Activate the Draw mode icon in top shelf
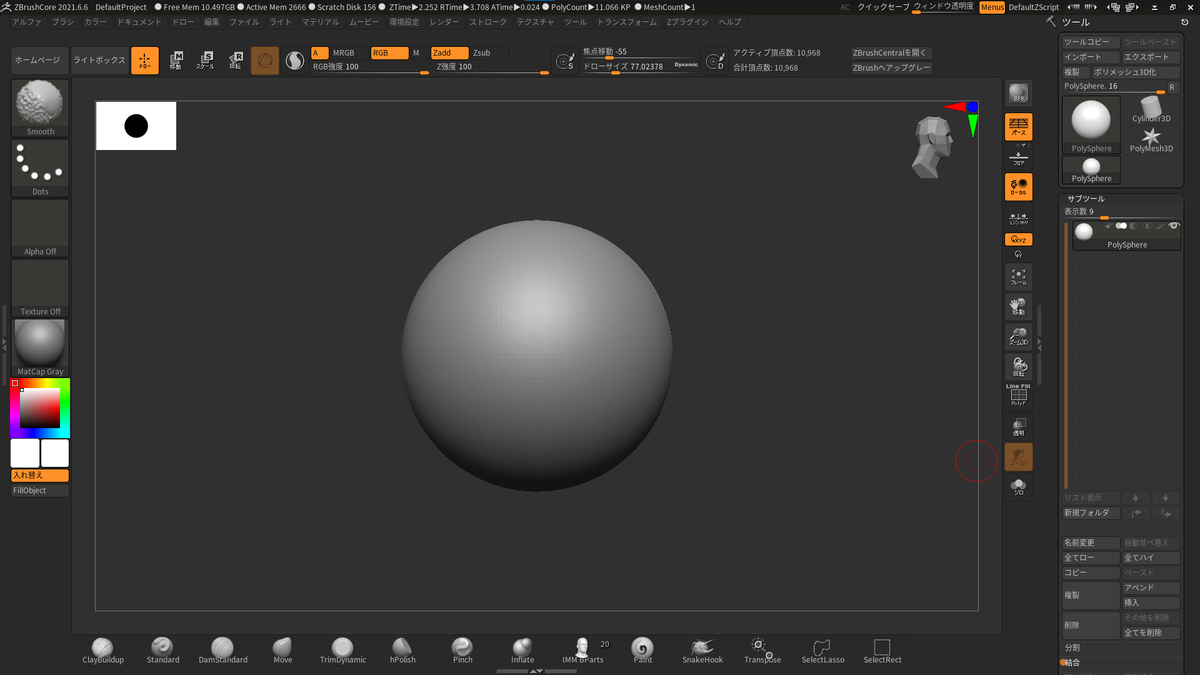 pyautogui.click(x=145, y=61)
